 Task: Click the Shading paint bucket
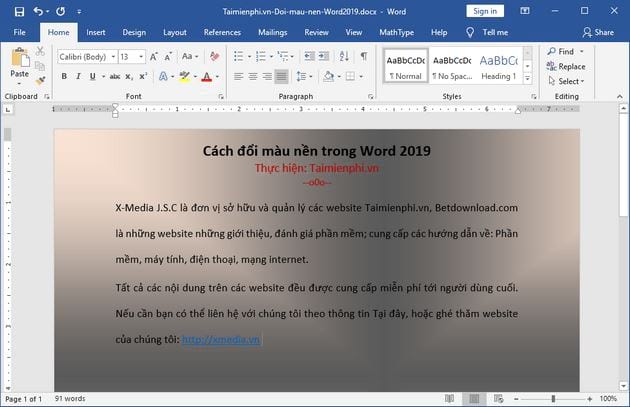pos(329,76)
